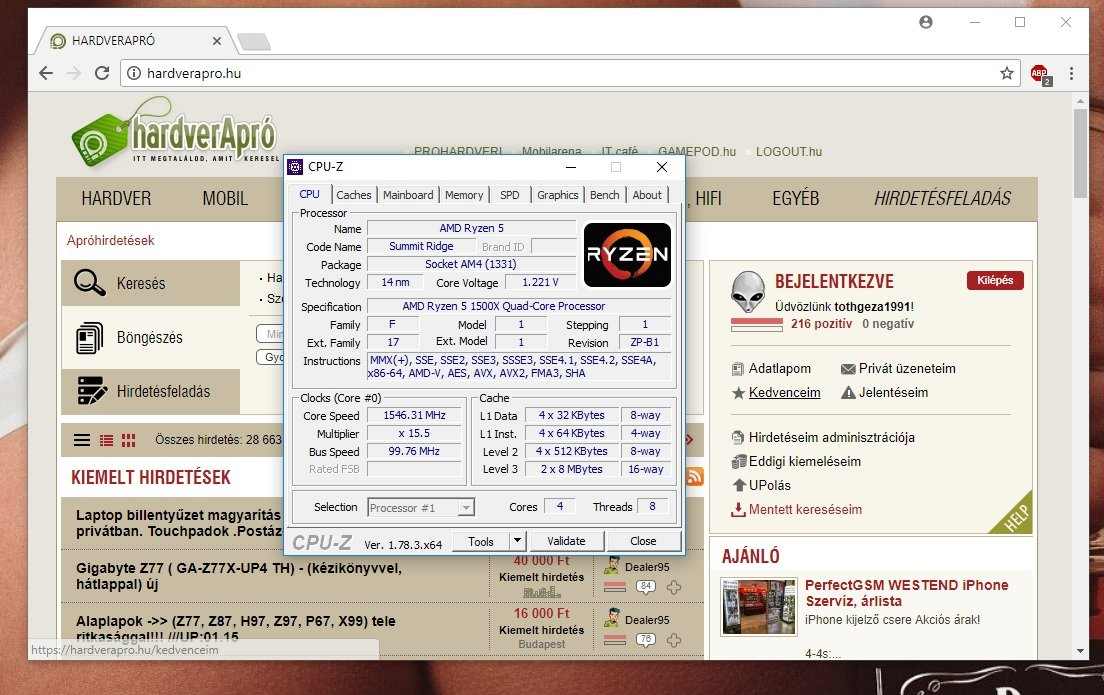Viewport: 1104px width, 695px height.
Task: Reload the hardverapro.hu page
Action: pyautogui.click(x=102, y=73)
